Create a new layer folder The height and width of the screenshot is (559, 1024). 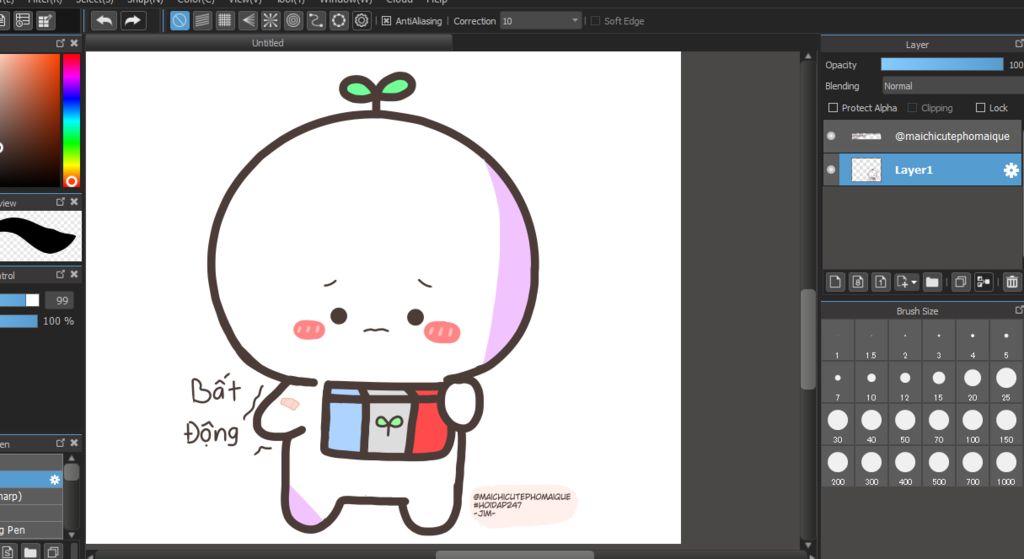[932, 281]
